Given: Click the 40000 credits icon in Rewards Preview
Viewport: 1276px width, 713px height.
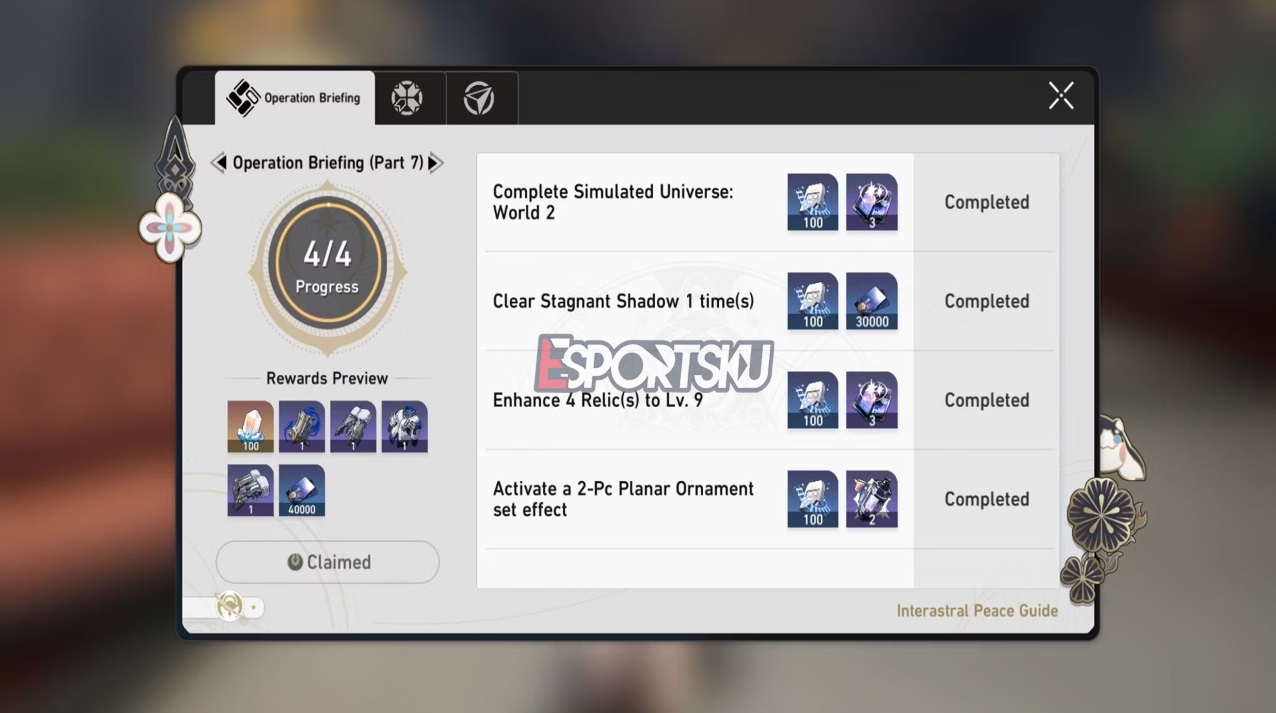Looking at the screenshot, I should pos(301,490).
